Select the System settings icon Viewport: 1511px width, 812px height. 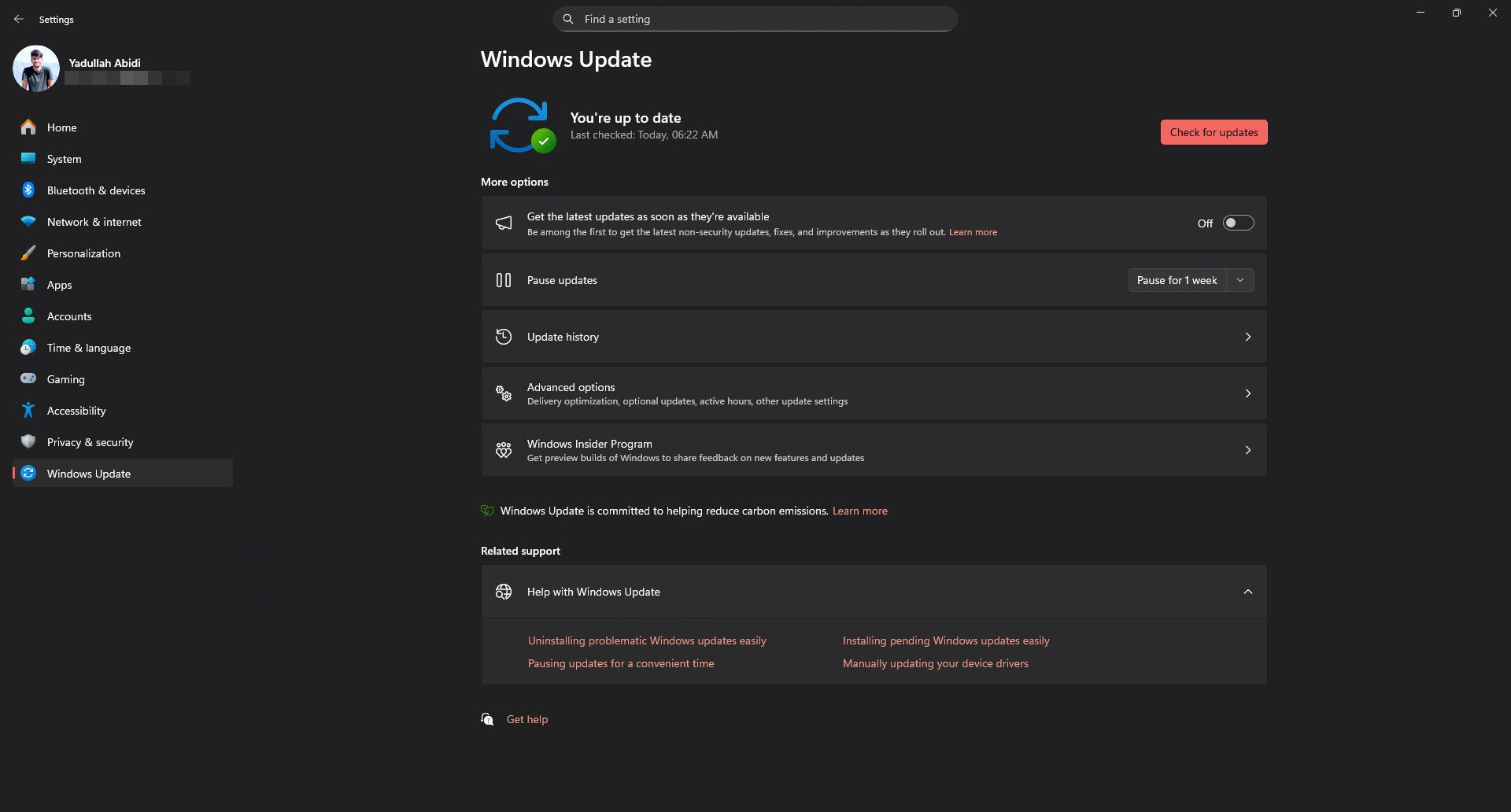pos(28,158)
